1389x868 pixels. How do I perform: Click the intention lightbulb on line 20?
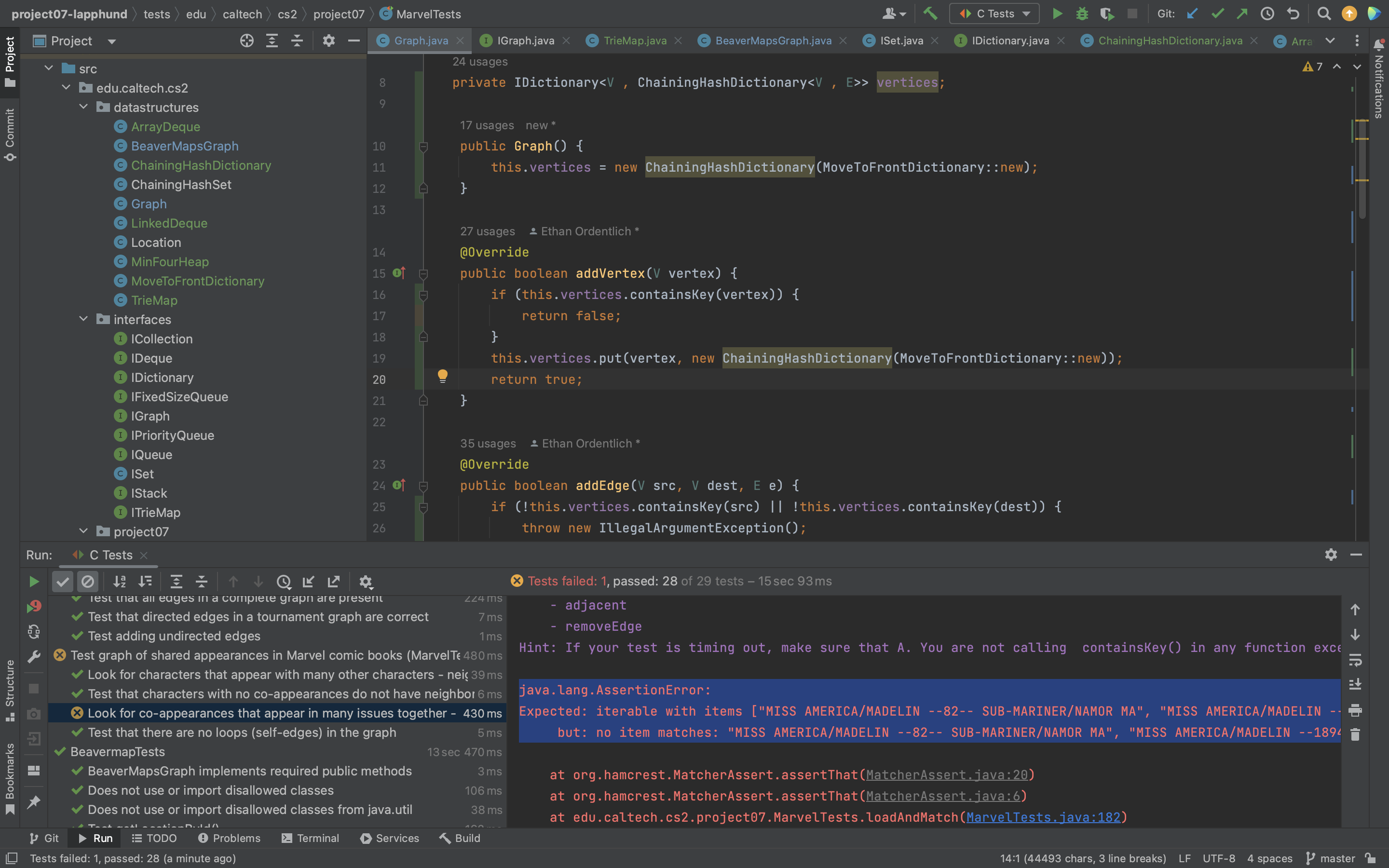pos(443,376)
